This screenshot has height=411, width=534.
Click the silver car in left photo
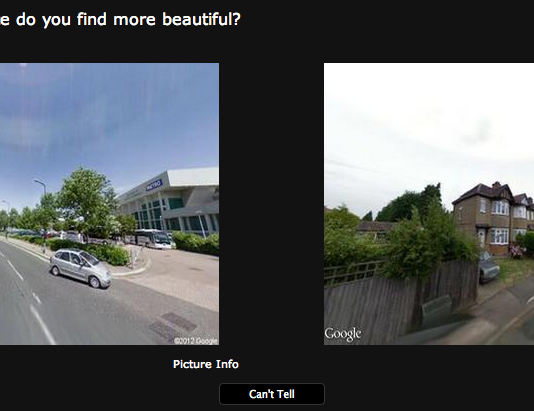[x=81, y=268]
